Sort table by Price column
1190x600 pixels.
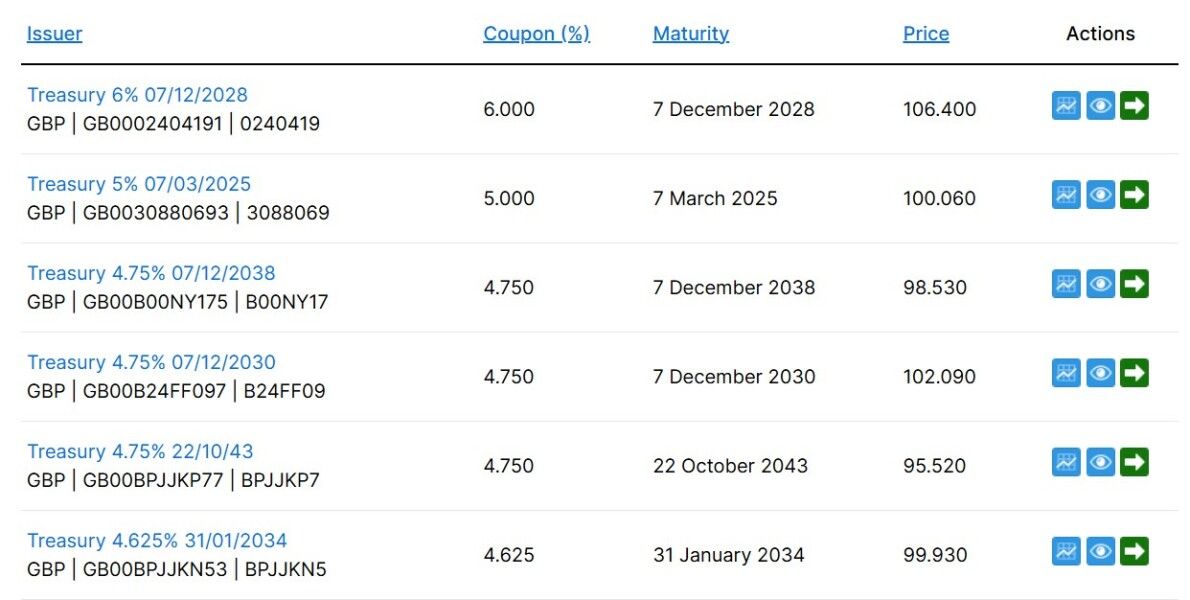925,34
